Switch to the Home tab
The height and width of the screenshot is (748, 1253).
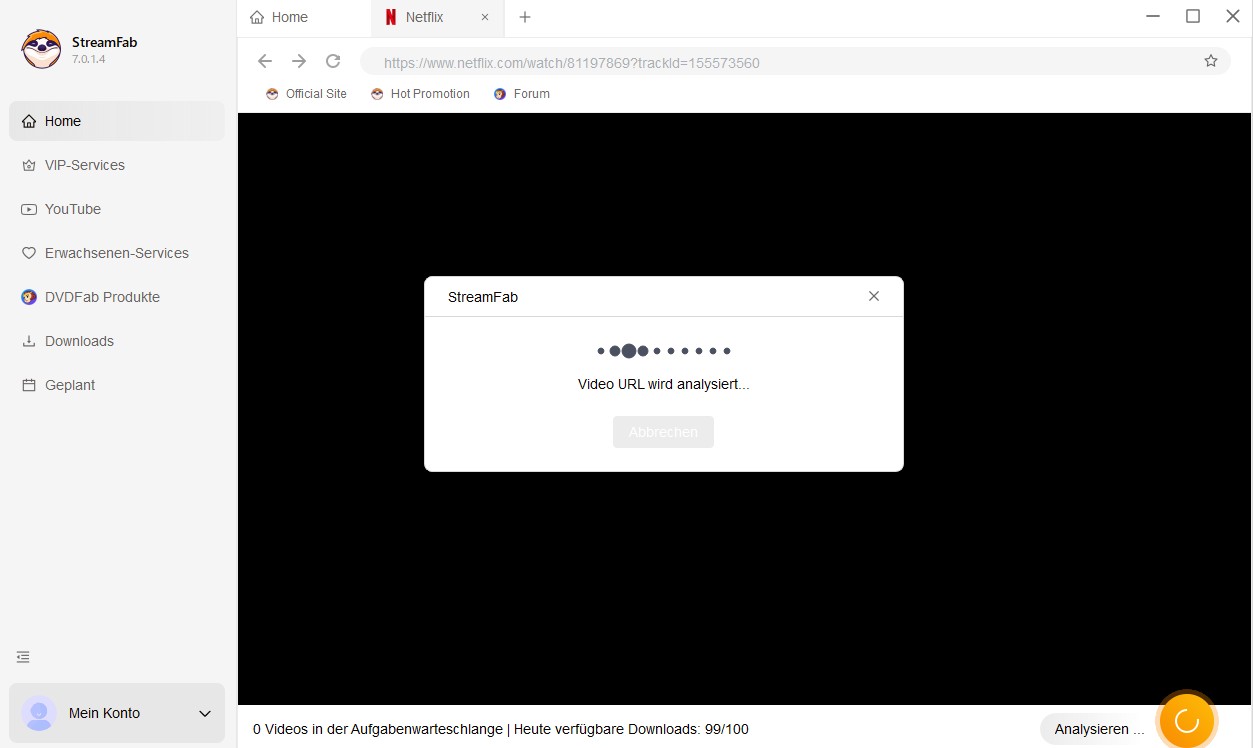point(289,17)
